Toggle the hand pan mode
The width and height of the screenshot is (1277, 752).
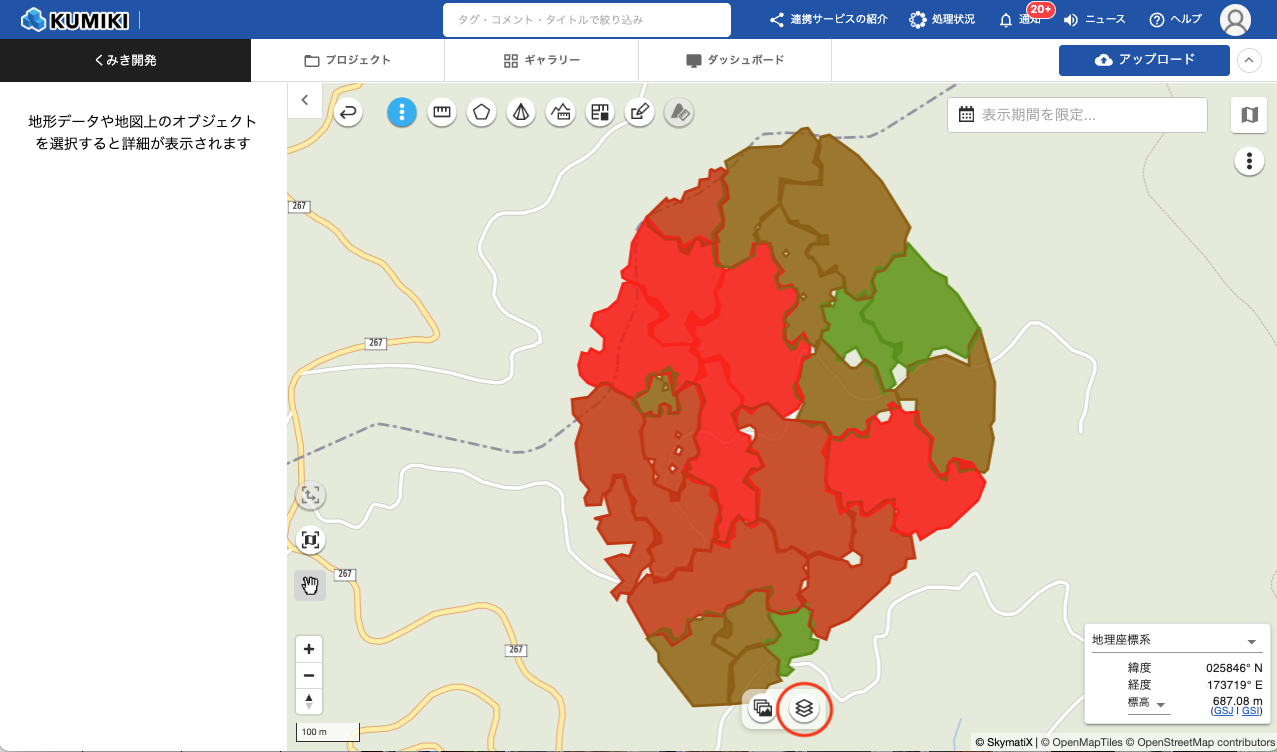tap(310, 586)
